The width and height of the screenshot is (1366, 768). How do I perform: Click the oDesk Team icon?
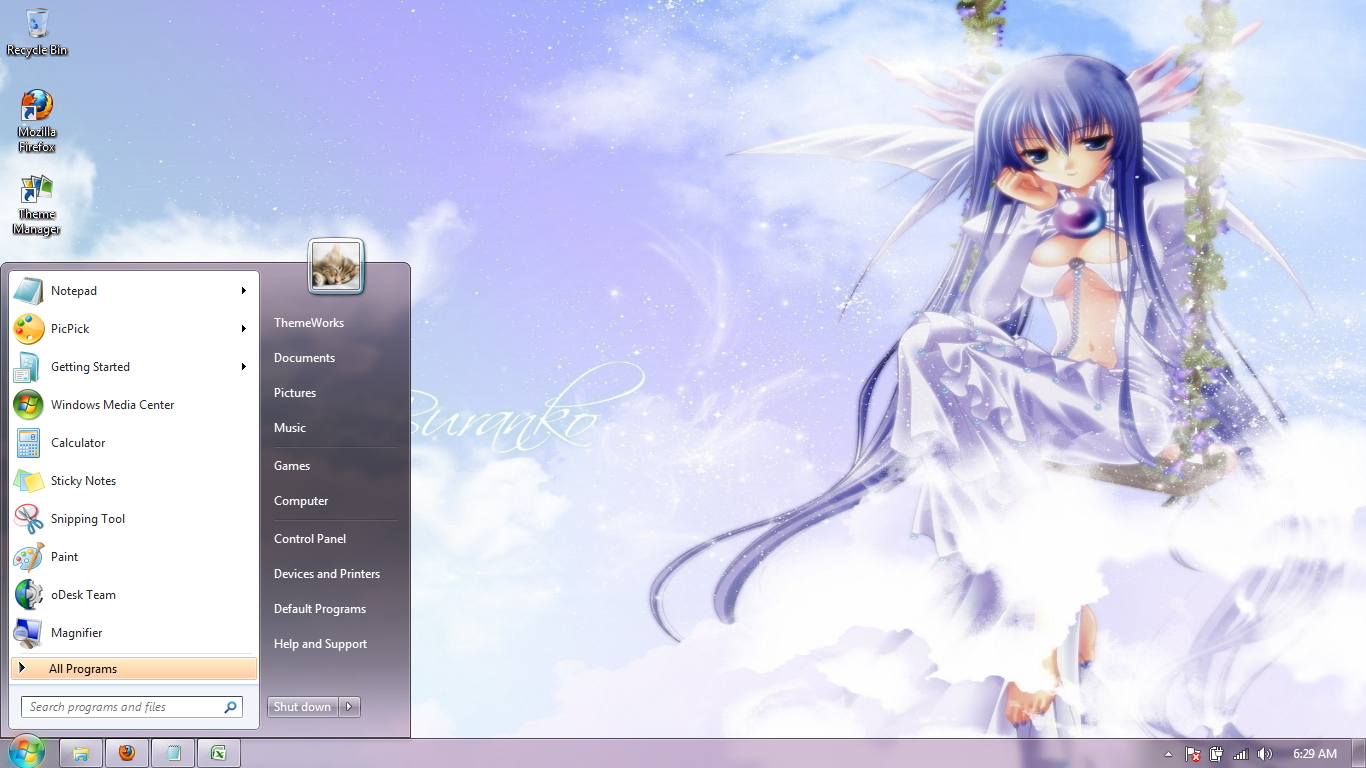click(28, 595)
